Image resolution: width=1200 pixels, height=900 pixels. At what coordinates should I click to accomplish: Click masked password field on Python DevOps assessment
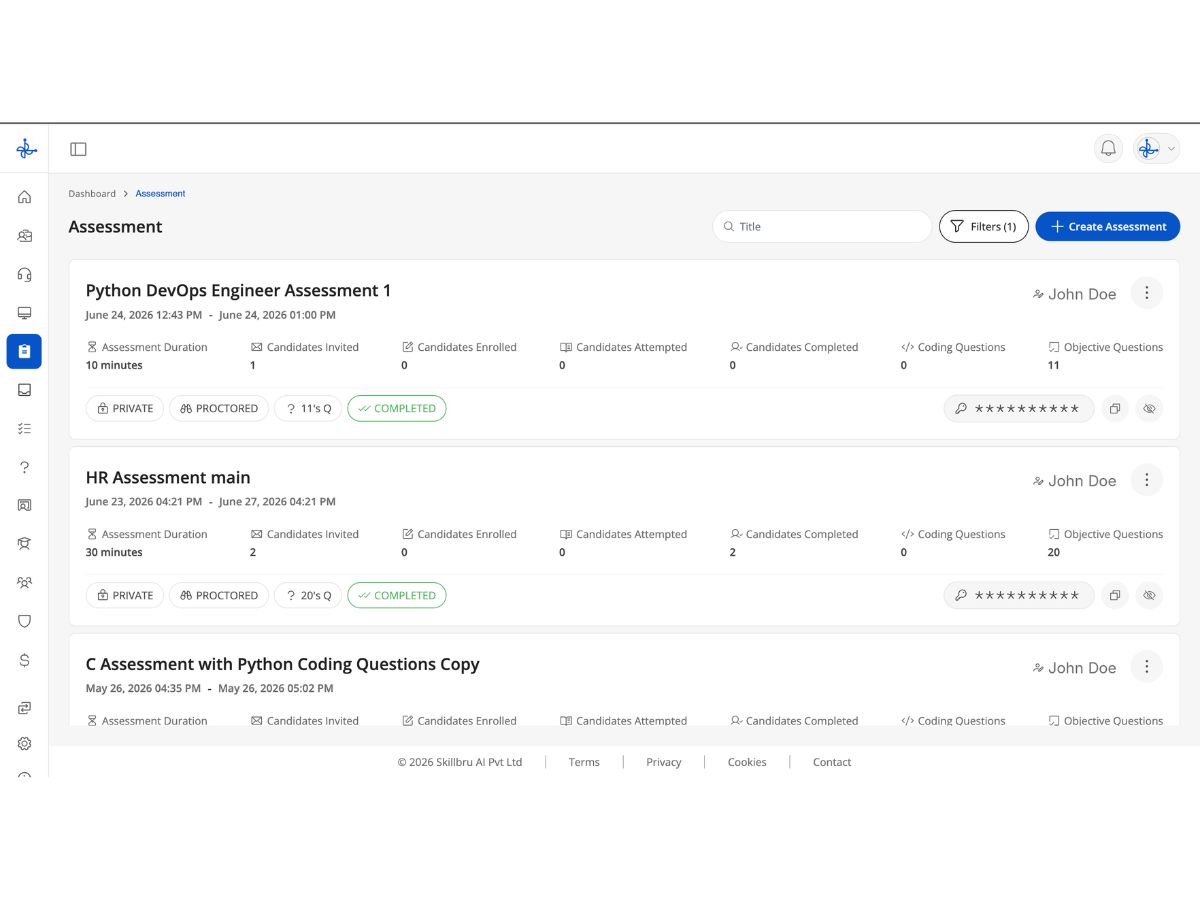1019,408
